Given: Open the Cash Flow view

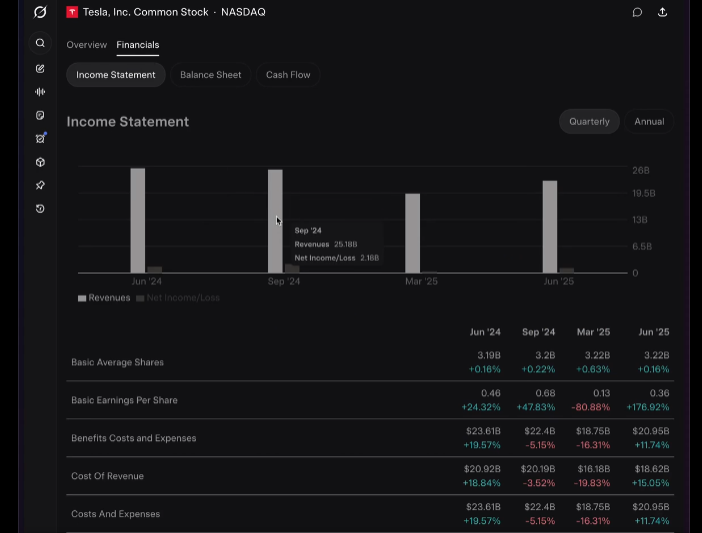Looking at the screenshot, I should coord(288,75).
